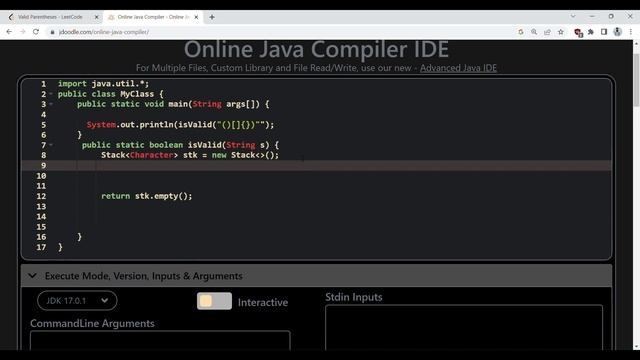The height and width of the screenshot is (360, 640).
Task: Close the Valid Parentheses LeetCode tab
Action: (96, 17)
